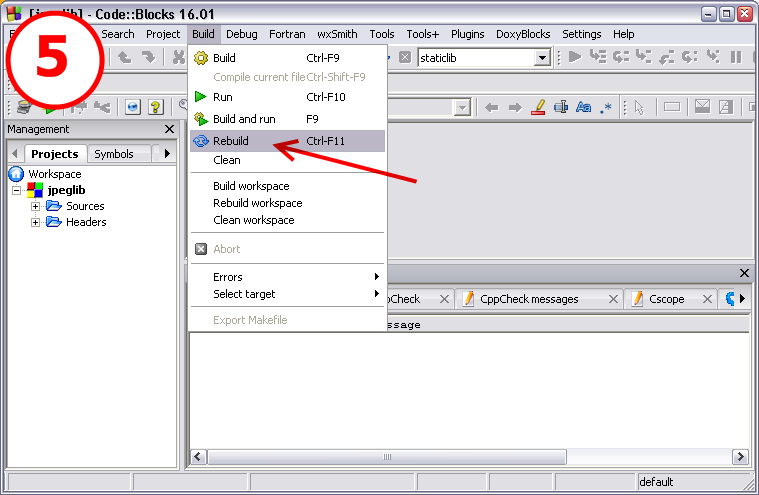Open the Tools menu
This screenshot has width=759, height=495.
(382, 34)
